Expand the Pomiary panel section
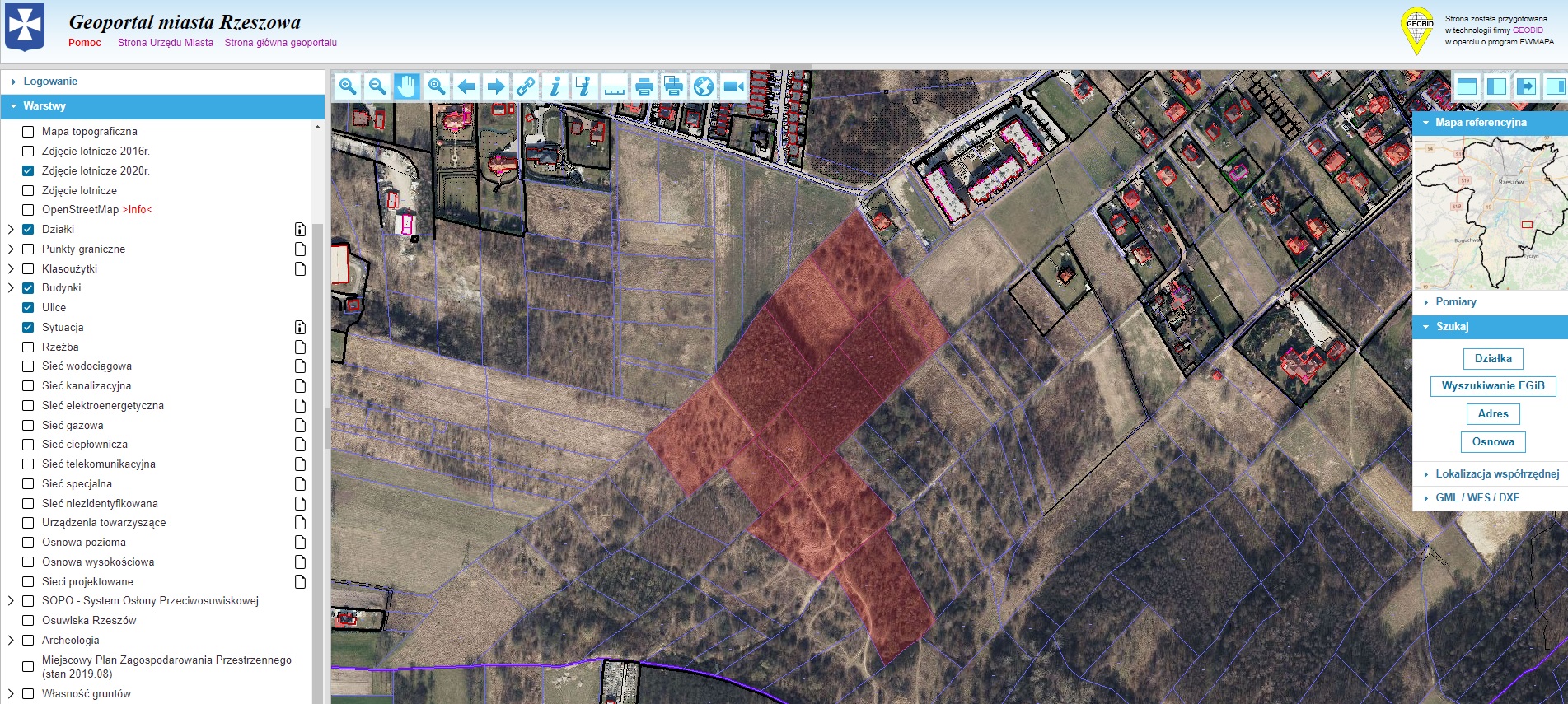The height and width of the screenshot is (704, 1568). tap(1455, 302)
